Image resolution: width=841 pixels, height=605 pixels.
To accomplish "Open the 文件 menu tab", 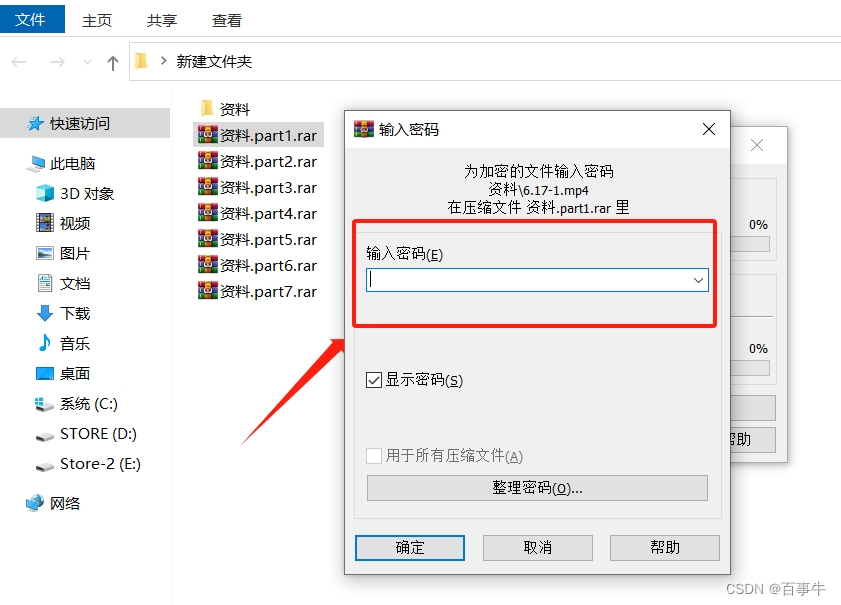I will tap(32, 19).
